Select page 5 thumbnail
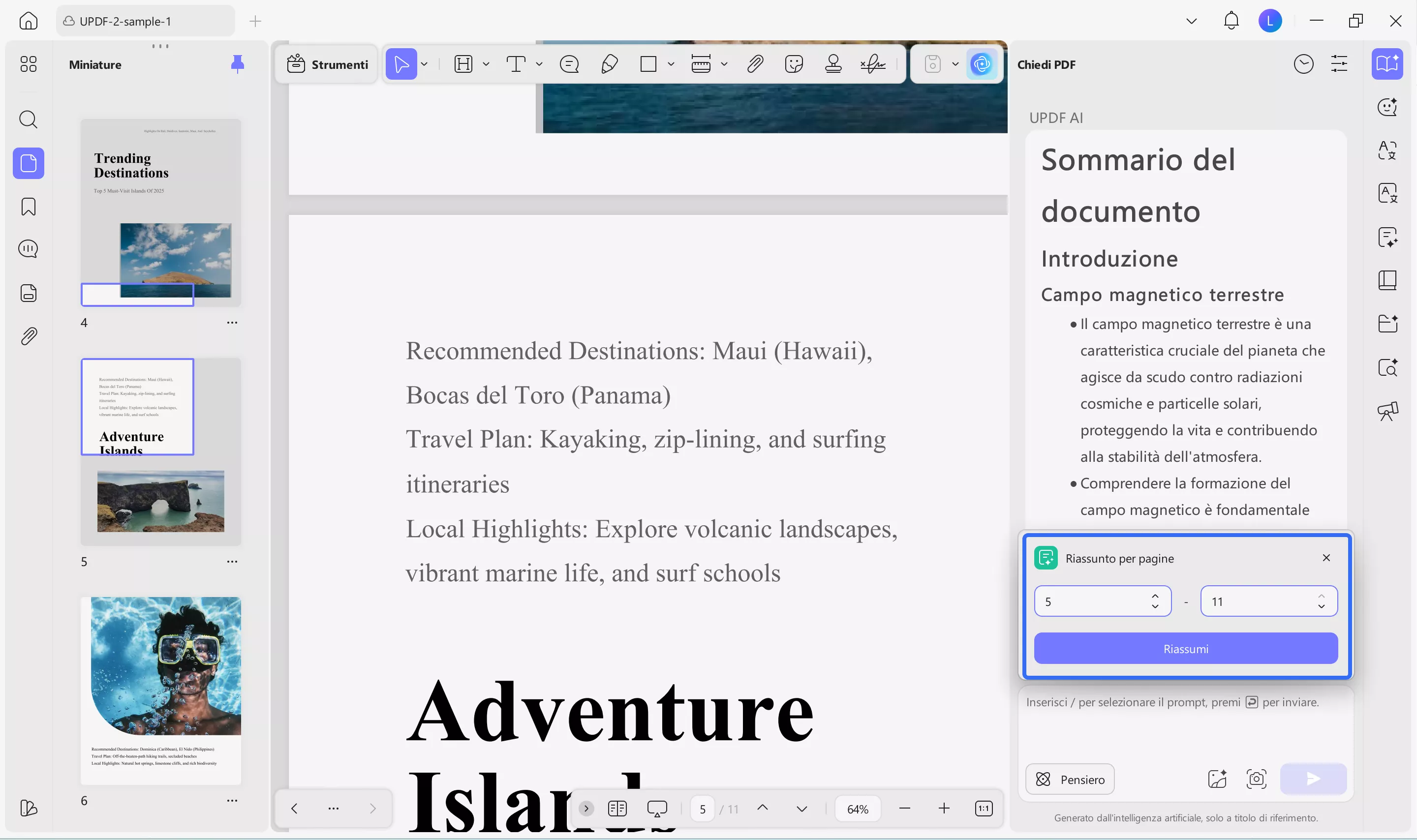This screenshot has height=840, width=1417. (161, 453)
